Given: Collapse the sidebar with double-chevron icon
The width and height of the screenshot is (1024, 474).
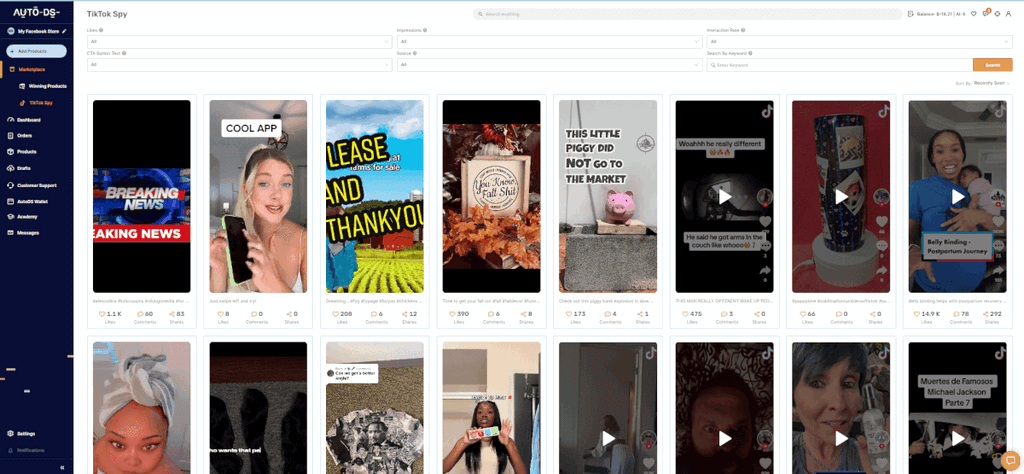Looking at the screenshot, I should coord(62,467).
